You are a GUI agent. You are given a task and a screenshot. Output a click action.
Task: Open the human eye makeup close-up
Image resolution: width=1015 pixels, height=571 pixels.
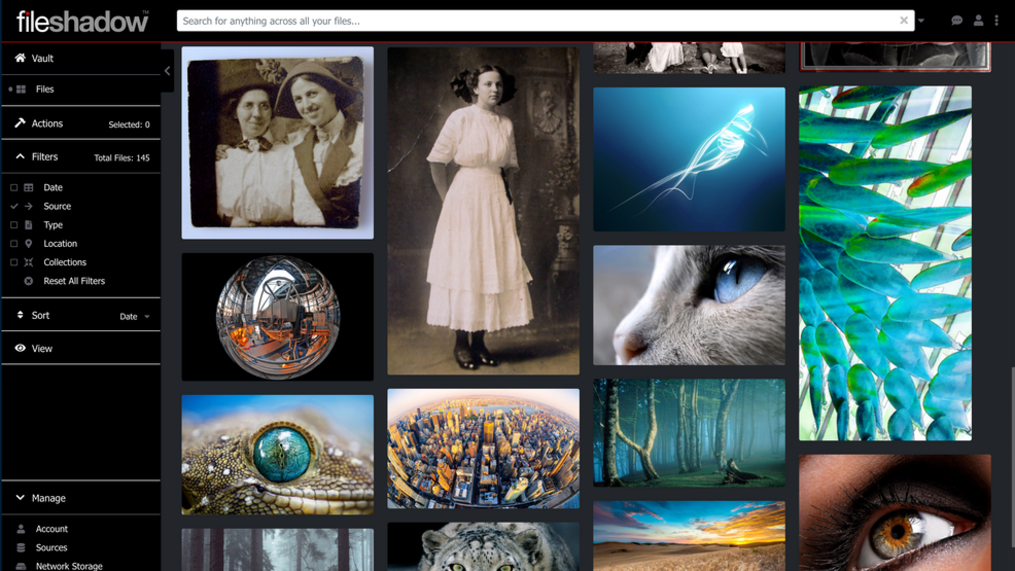click(x=895, y=513)
